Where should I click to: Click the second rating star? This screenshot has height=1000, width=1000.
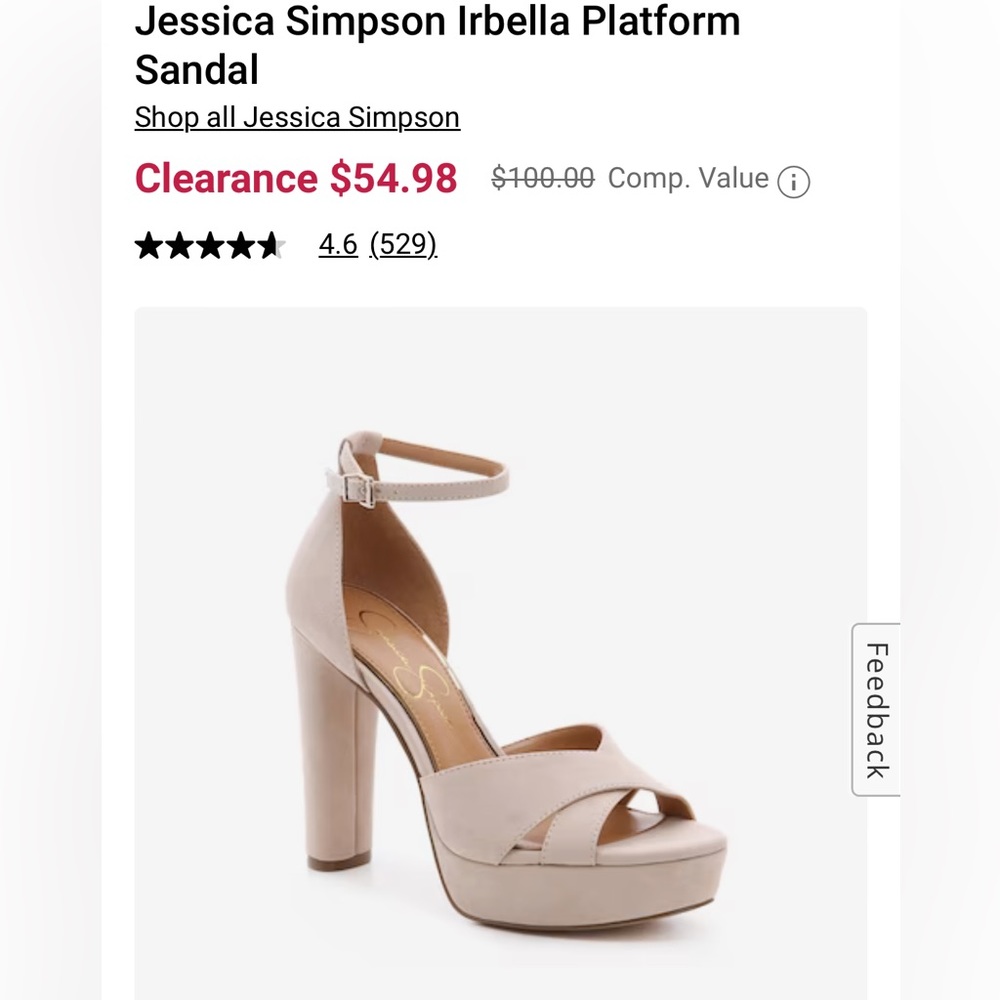(180, 243)
